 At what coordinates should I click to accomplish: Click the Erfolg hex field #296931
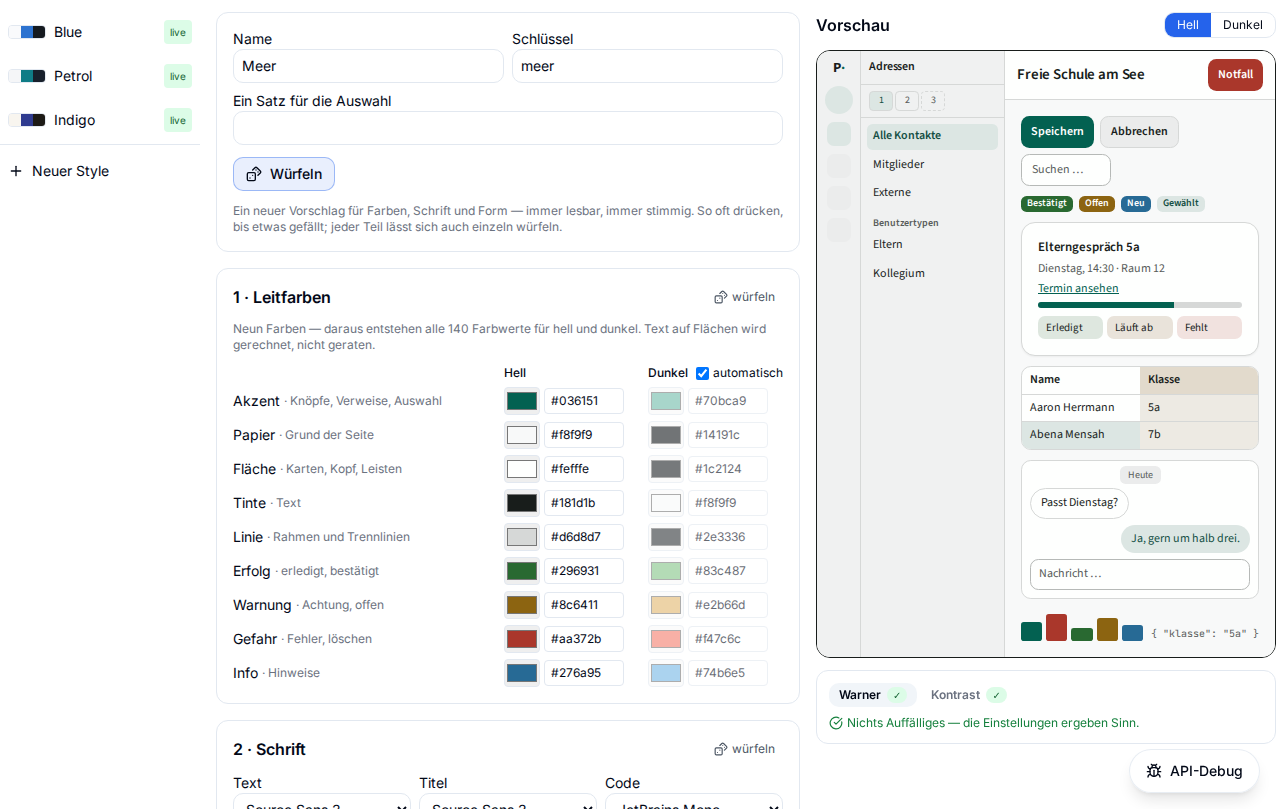pos(584,571)
